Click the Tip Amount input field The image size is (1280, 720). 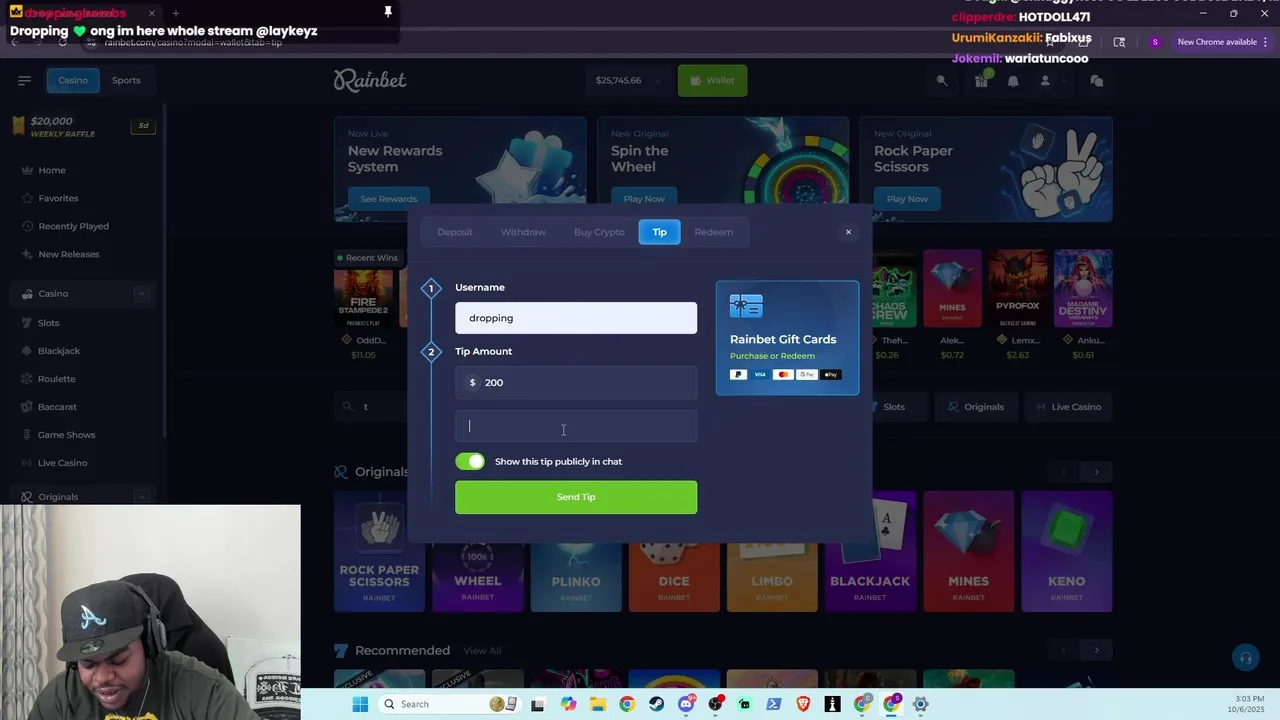coord(576,382)
